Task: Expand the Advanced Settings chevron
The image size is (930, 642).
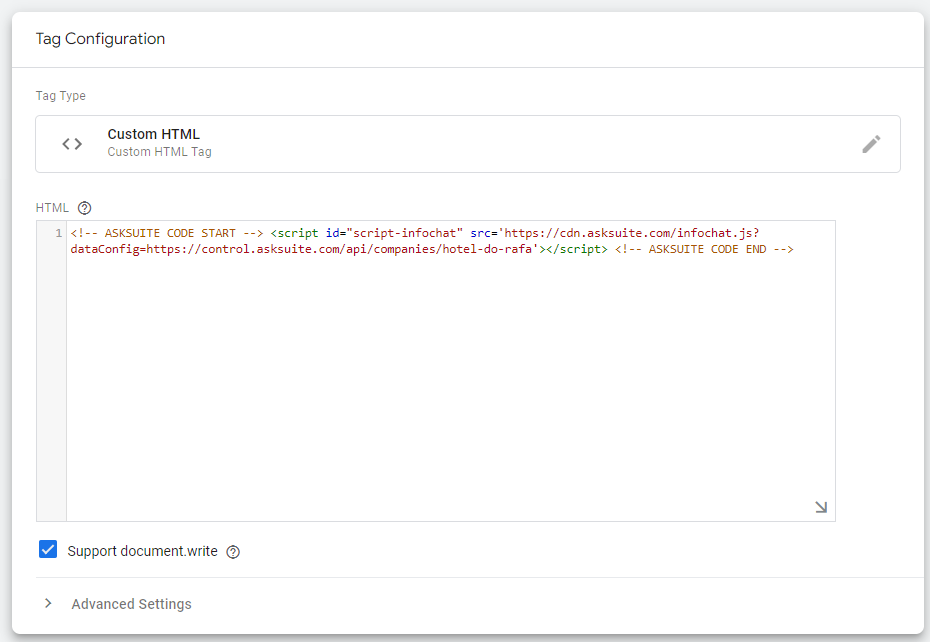Action: 49,603
